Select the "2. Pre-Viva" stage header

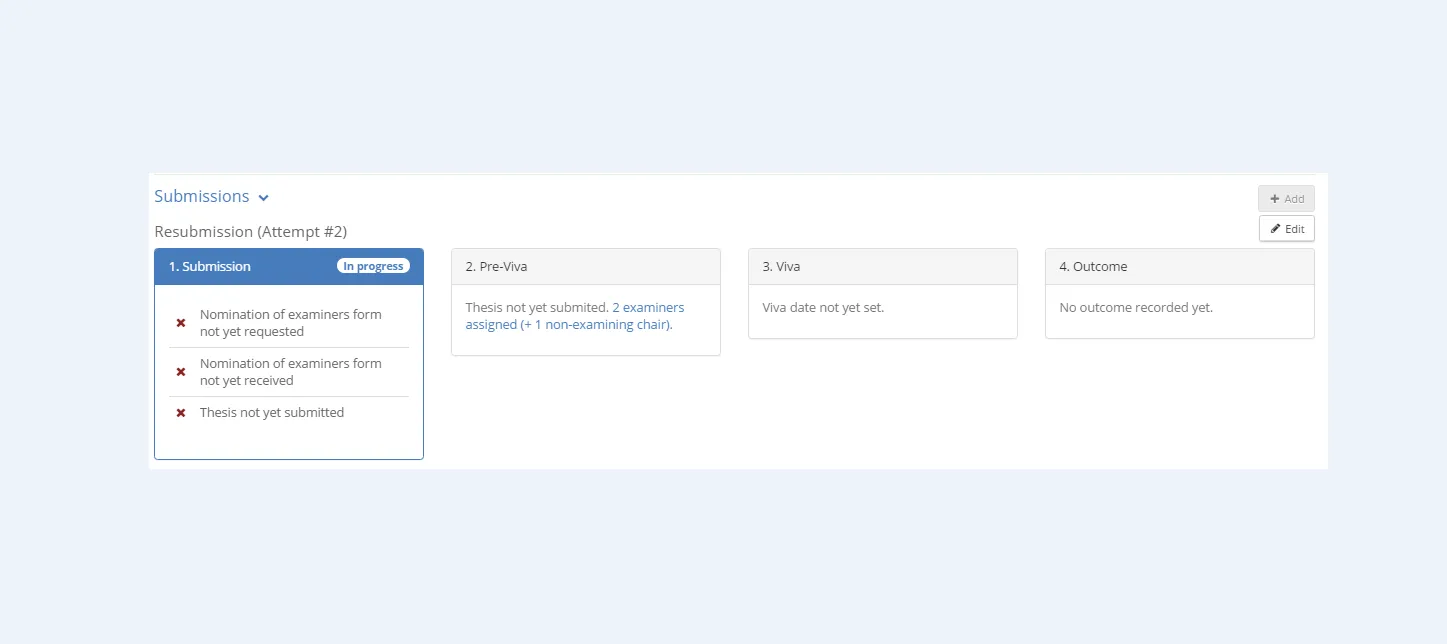point(495,266)
